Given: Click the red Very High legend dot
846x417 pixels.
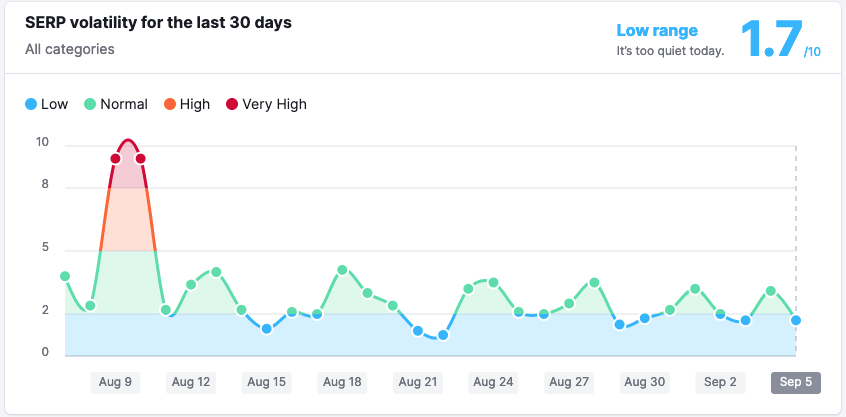Looking at the screenshot, I should click(233, 104).
